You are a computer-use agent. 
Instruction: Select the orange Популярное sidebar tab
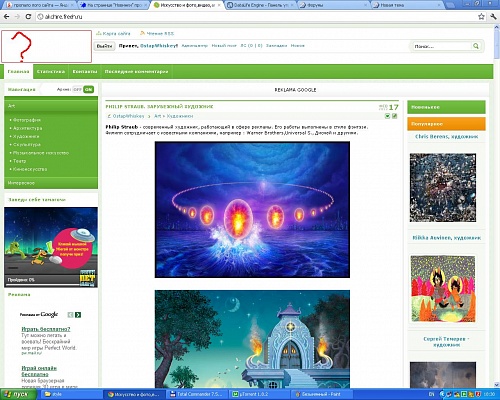point(446,124)
